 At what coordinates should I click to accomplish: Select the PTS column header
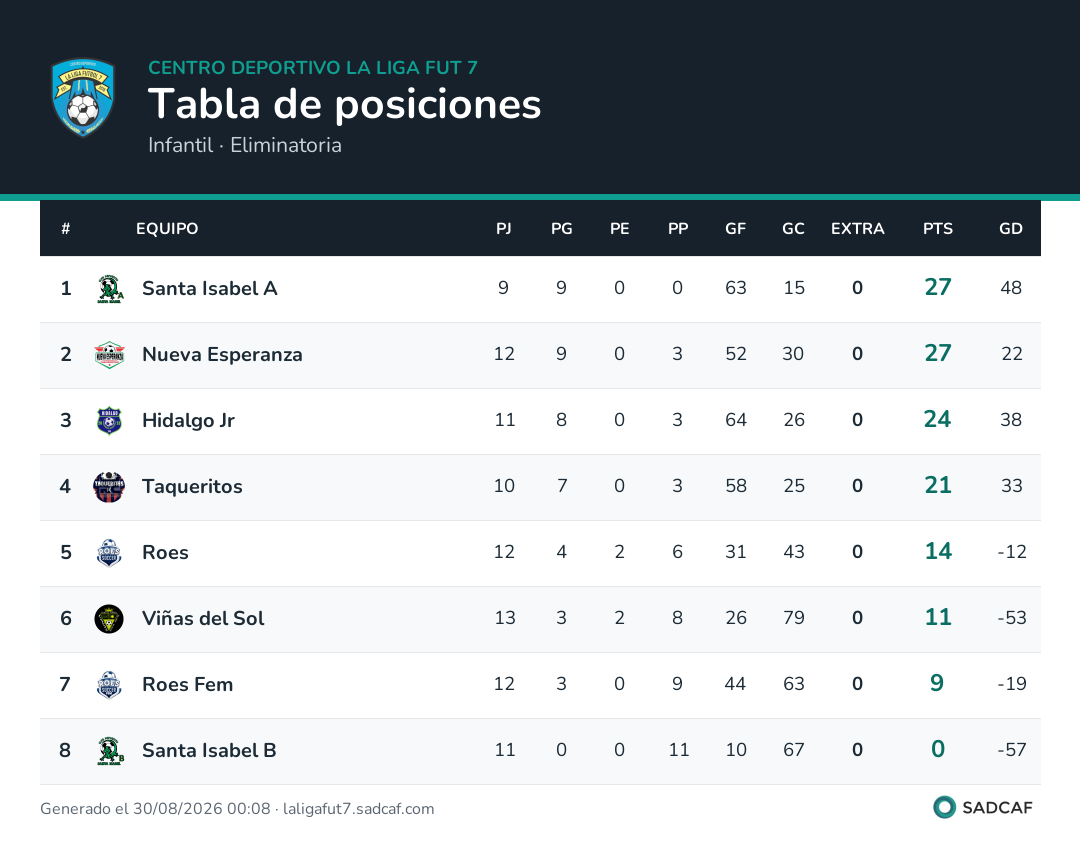[938, 229]
